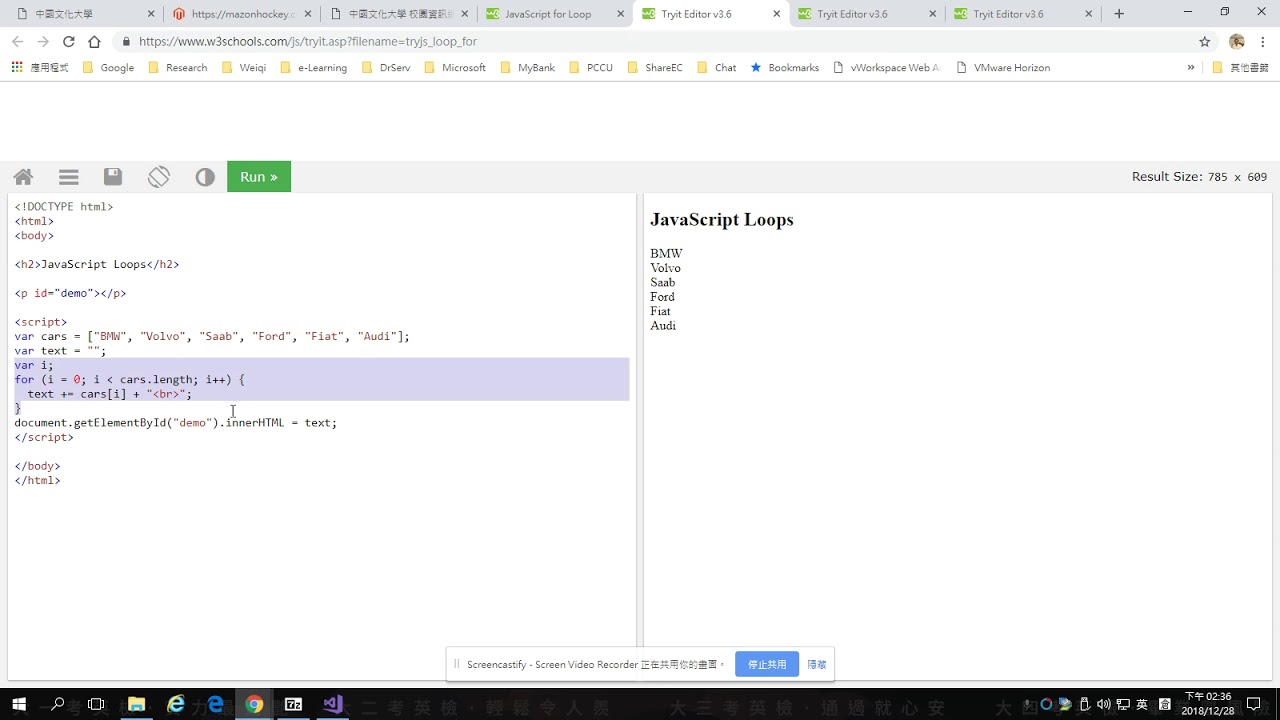Click the var cars array line in code
The width and height of the screenshot is (1280, 720).
(212, 336)
